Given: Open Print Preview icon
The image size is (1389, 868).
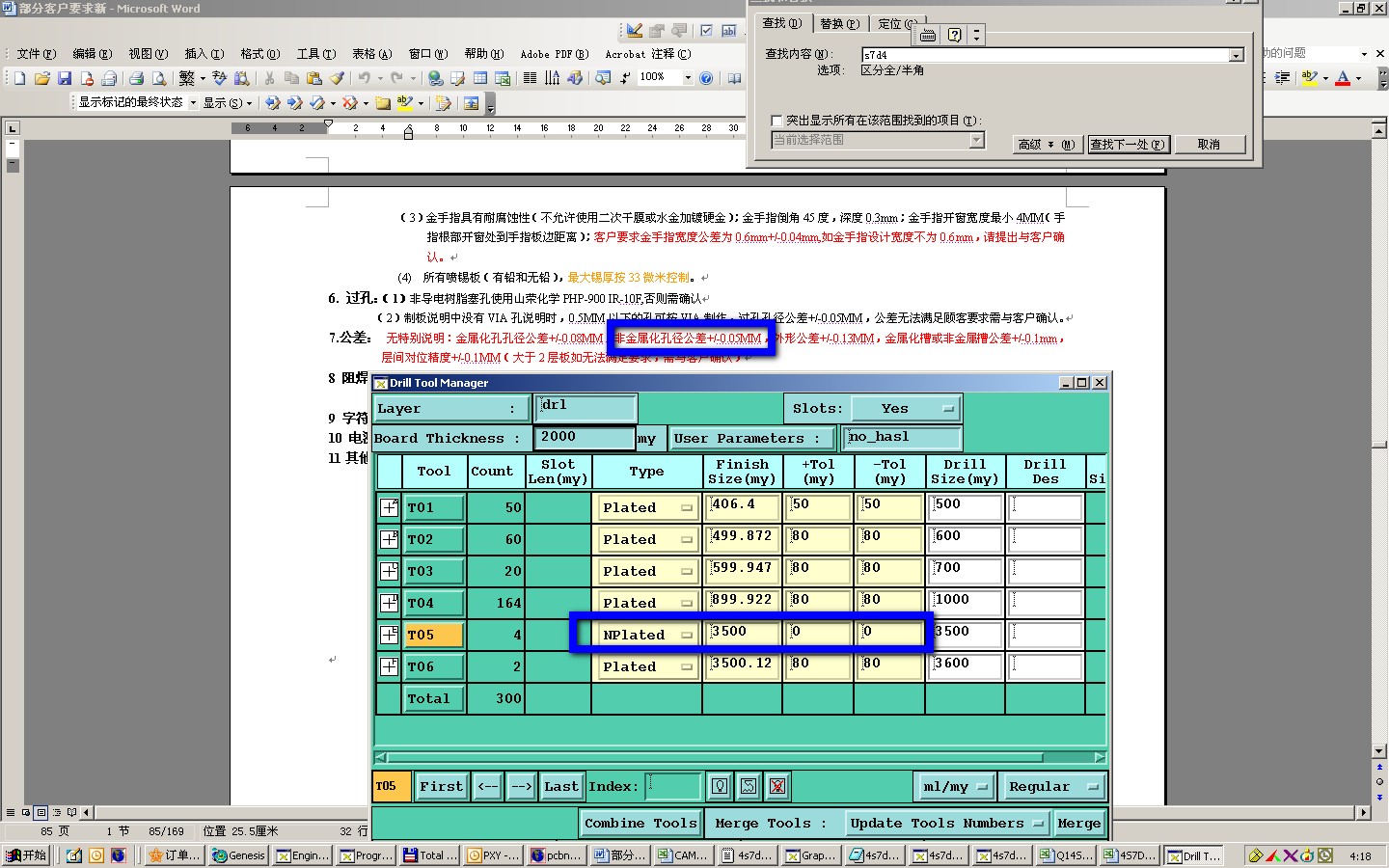Looking at the screenshot, I should coord(159,78).
